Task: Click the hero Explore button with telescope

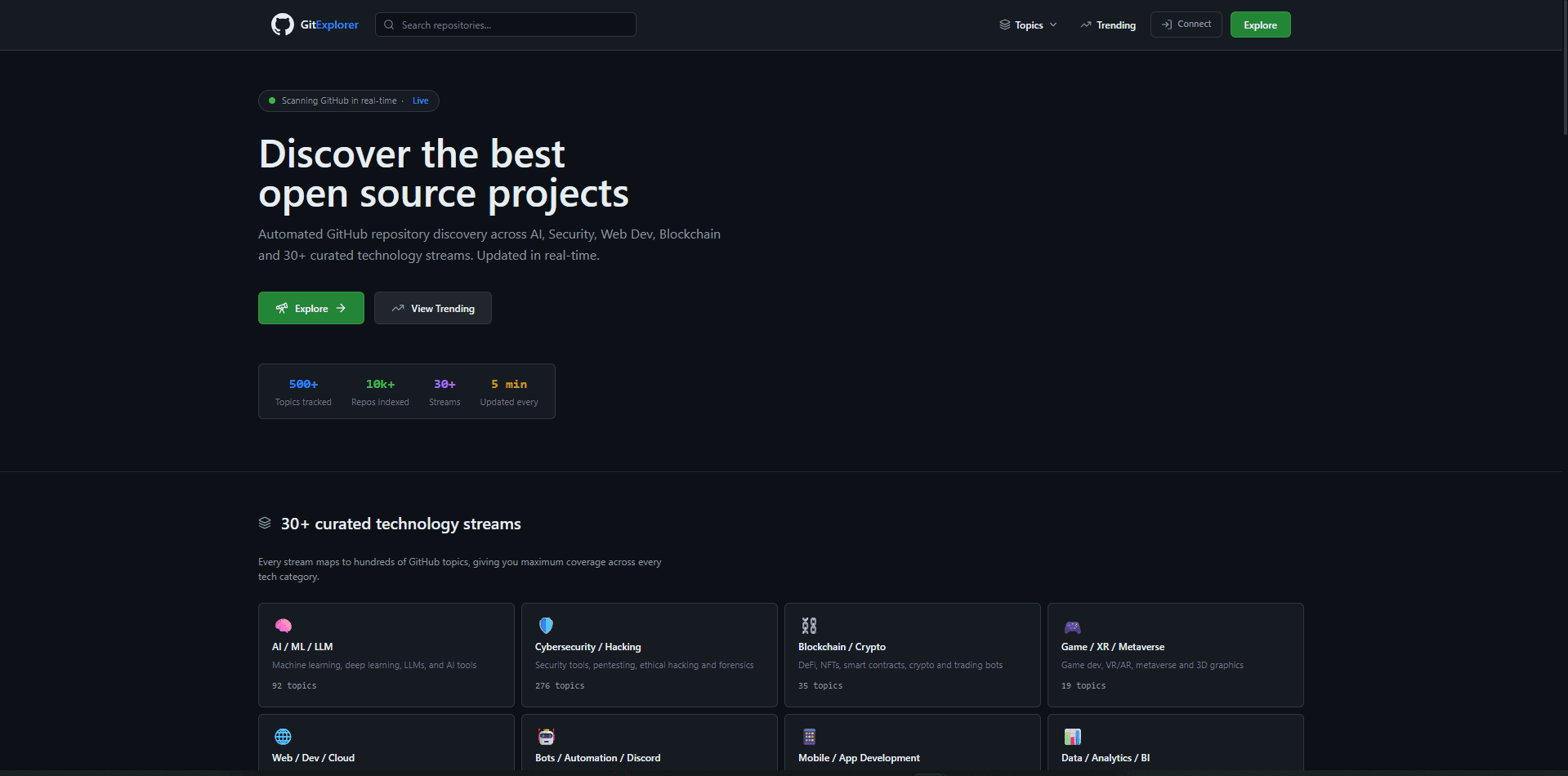Action: coord(311,308)
